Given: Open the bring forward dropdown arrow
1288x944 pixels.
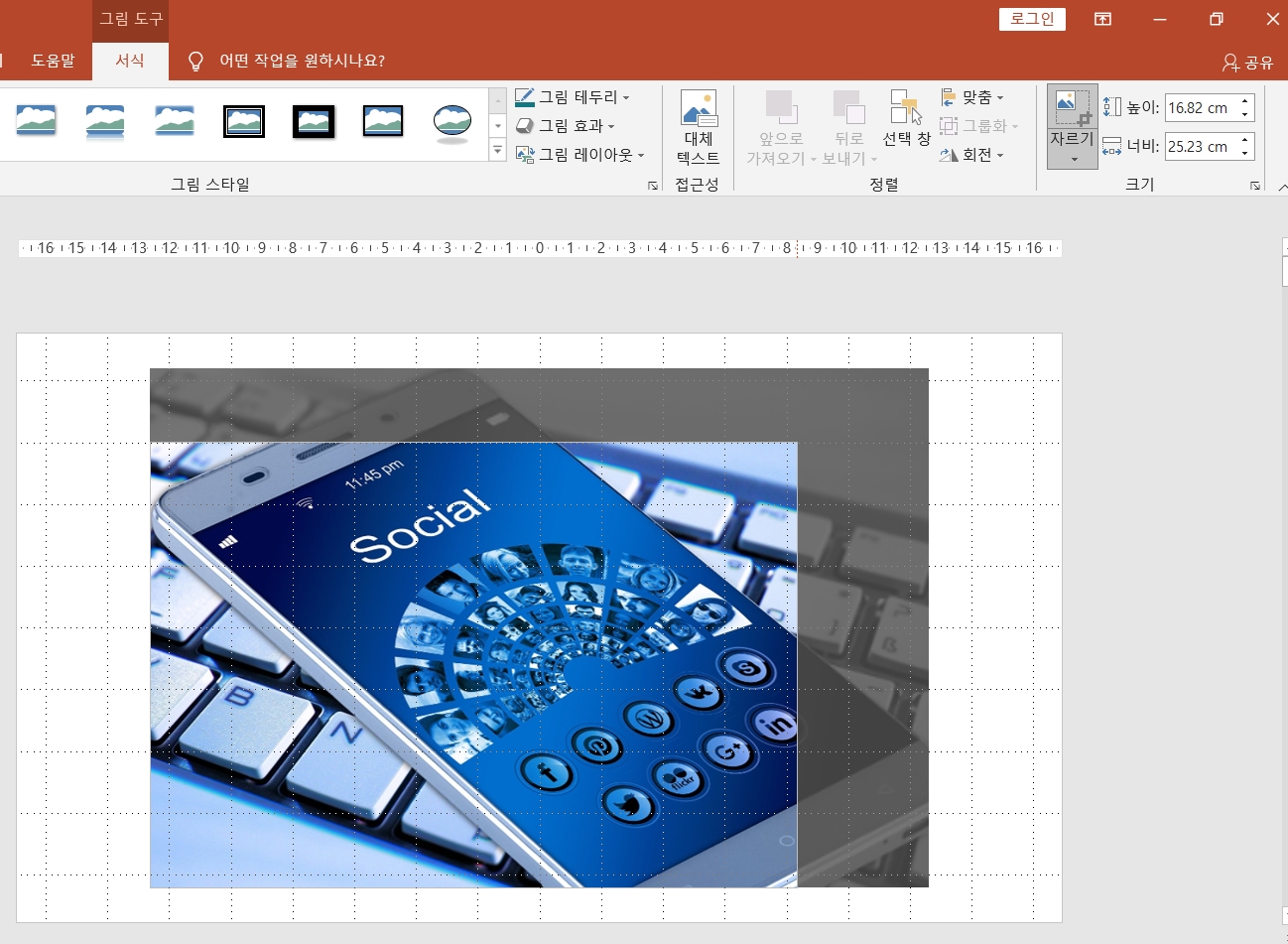Looking at the screenshot, I should coord(814,159).
